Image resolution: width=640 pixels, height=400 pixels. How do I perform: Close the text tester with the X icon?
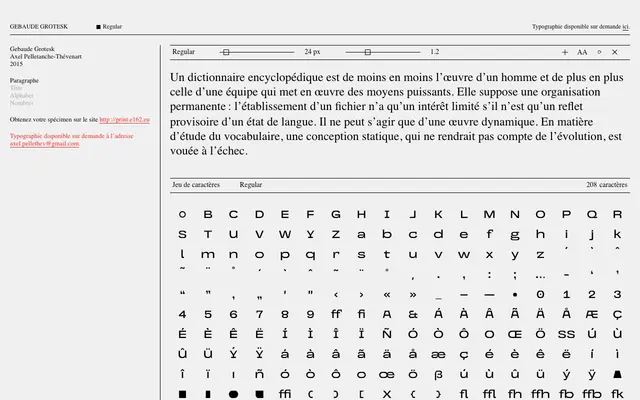pyautogui.click(x=615, y=52)
